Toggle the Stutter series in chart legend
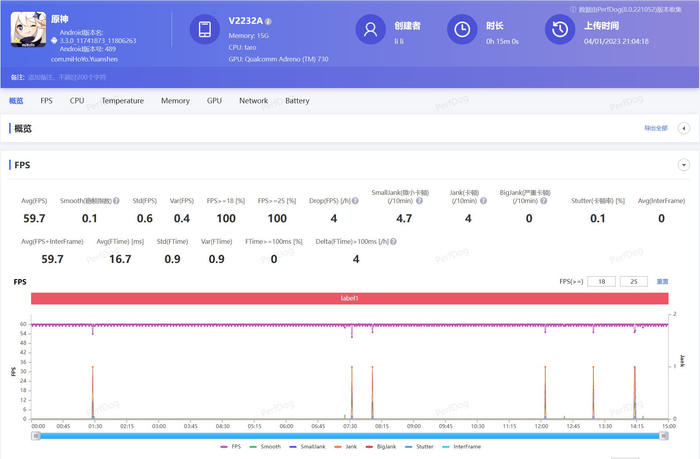The height and width of the screenshot is (459, 700). tap(423, 447)
